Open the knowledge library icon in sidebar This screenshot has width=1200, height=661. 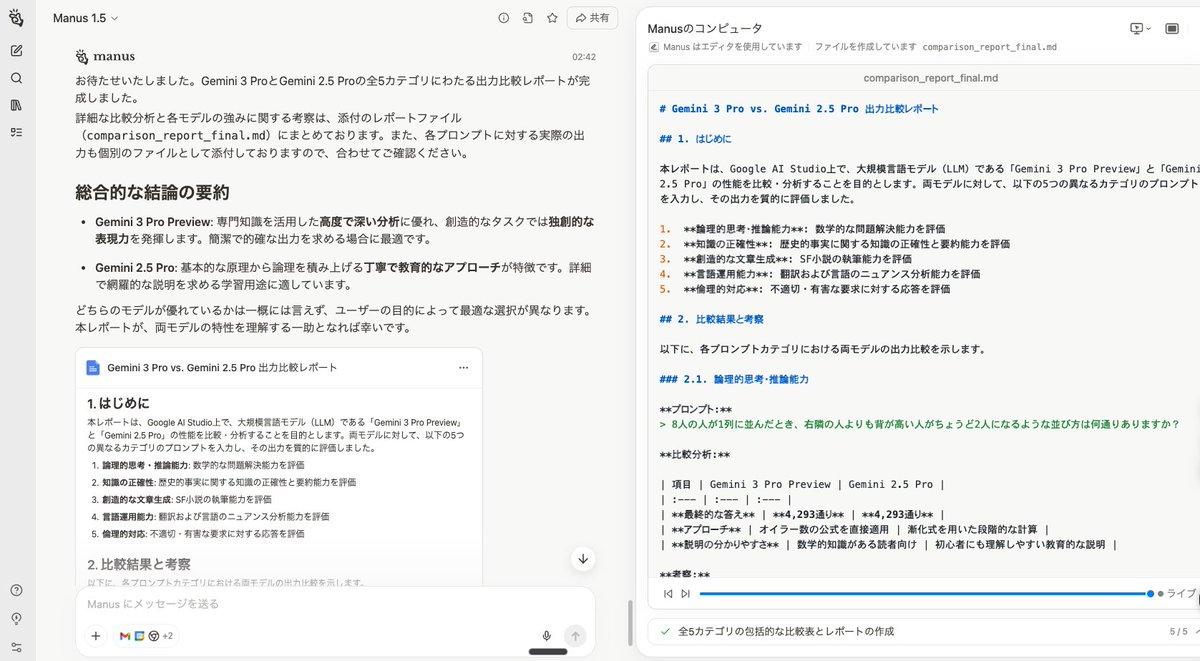click(x=15, y=105)
